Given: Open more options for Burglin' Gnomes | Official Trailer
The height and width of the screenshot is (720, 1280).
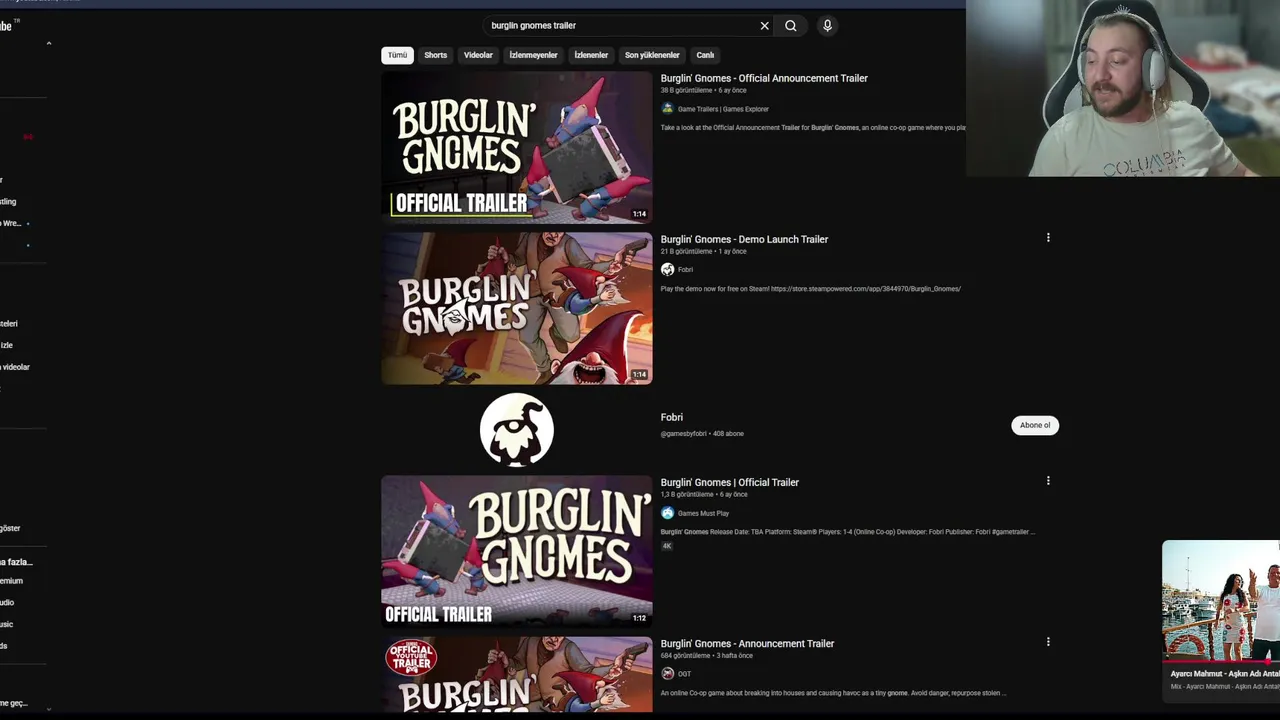Looking at the screenshot, I should 1048,481.
